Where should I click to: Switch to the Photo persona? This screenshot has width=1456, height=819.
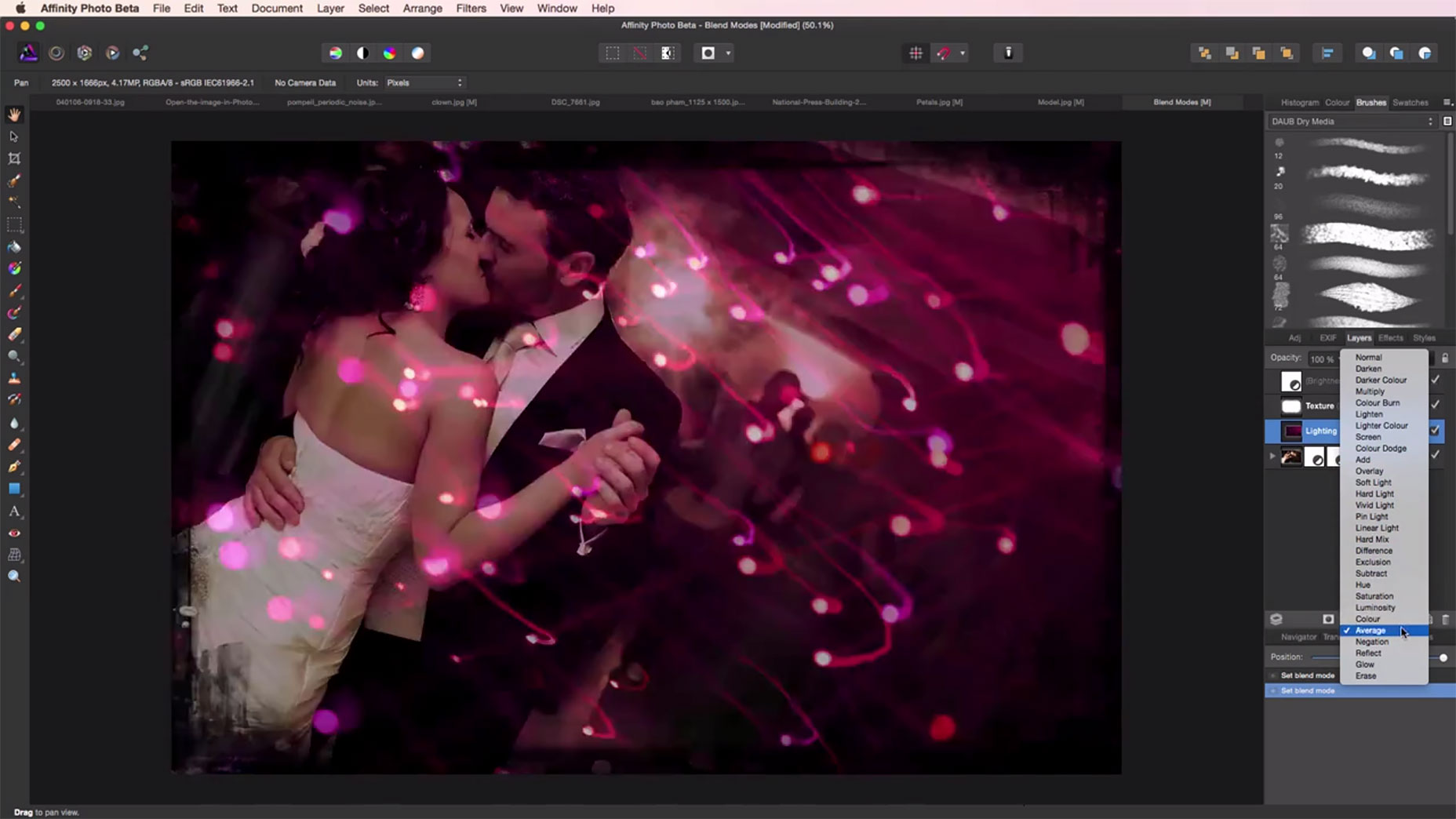tap(28, 53)
